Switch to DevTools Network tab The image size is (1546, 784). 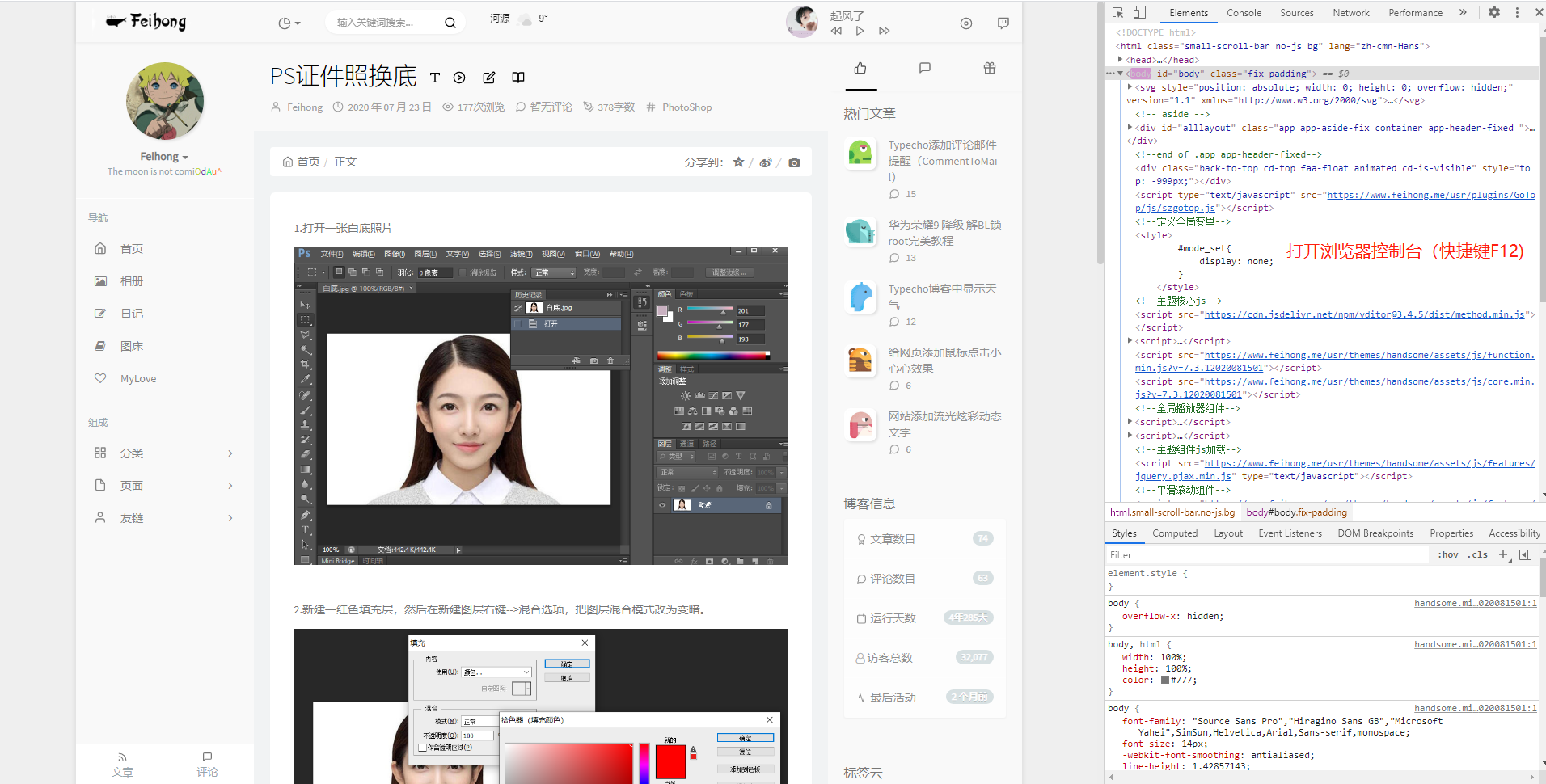click(1351, 13)
